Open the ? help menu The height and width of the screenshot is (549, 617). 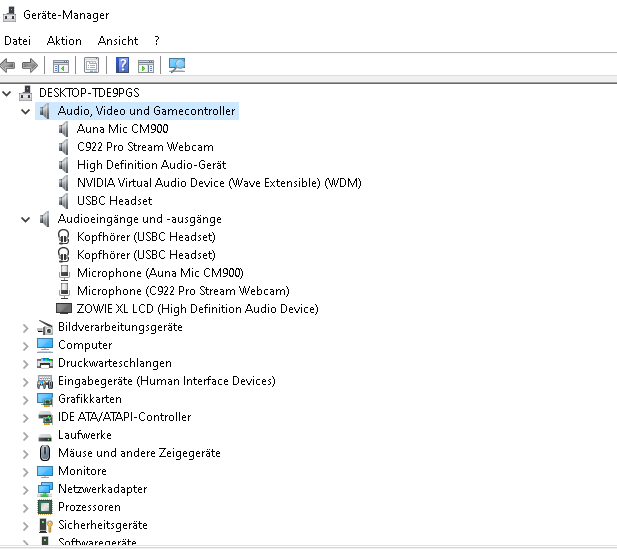pyautogui.click(x=157, y=41)
